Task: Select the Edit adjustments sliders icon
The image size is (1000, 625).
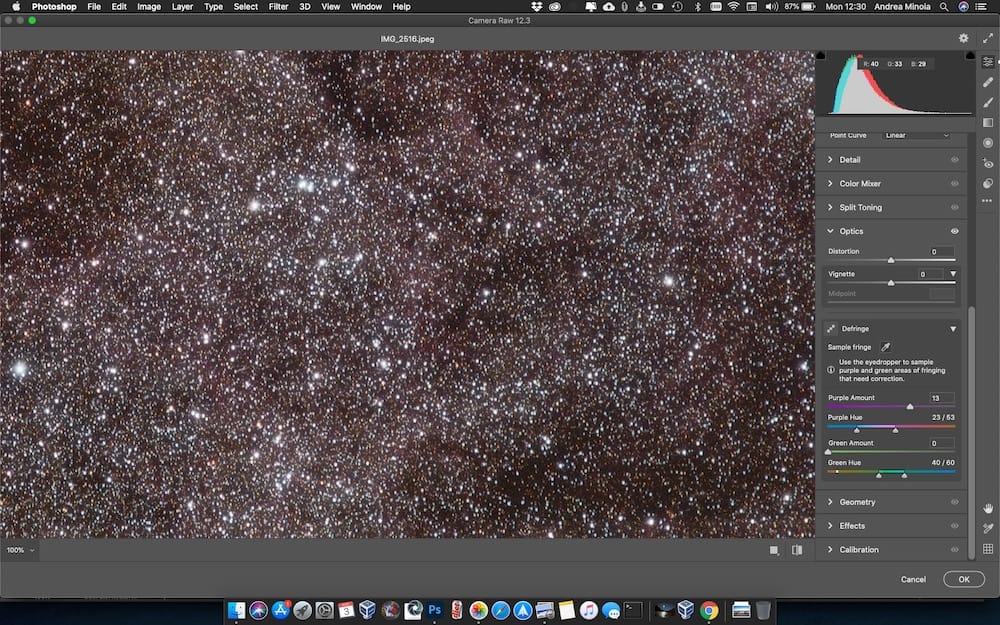Action: pos(987,62)
